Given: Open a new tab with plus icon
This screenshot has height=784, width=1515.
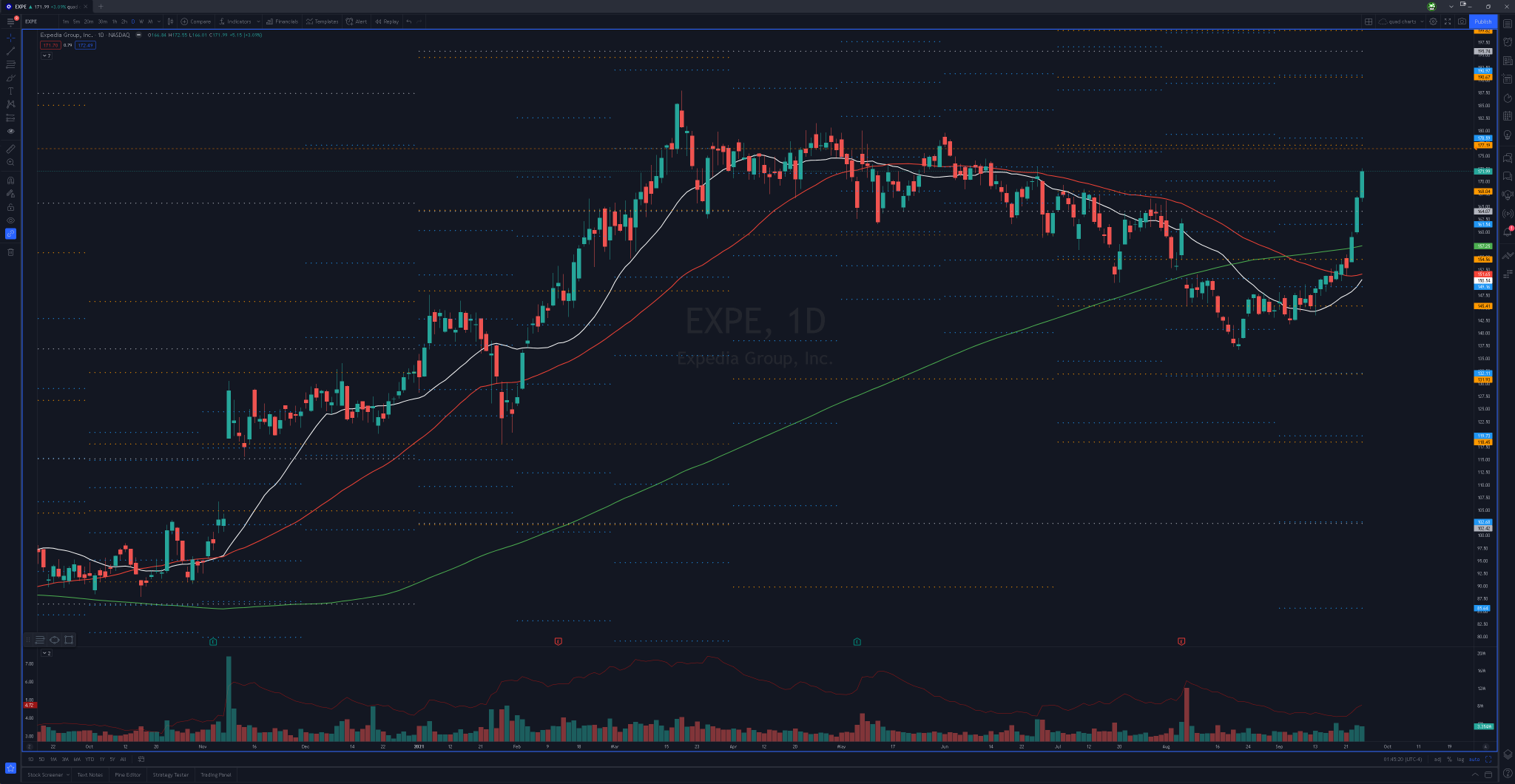Looking at the screenshot, I should coord(101,7).
